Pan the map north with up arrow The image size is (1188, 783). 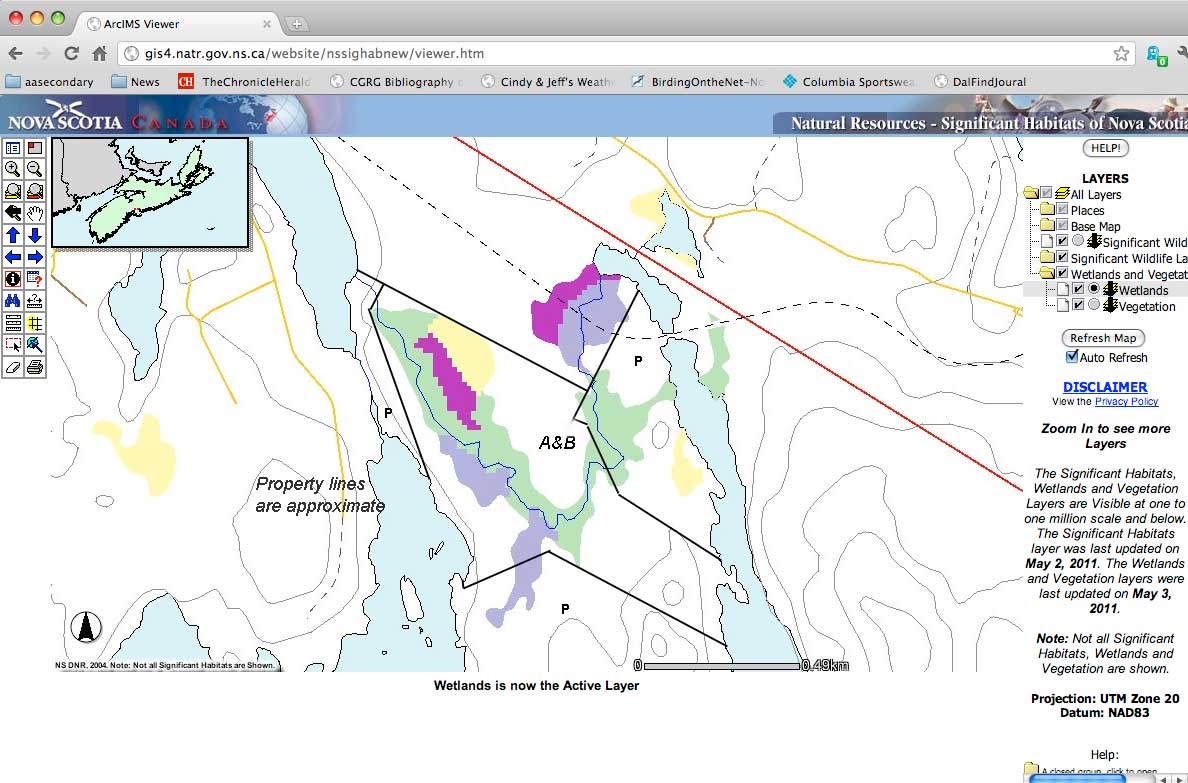pos(13,236)
